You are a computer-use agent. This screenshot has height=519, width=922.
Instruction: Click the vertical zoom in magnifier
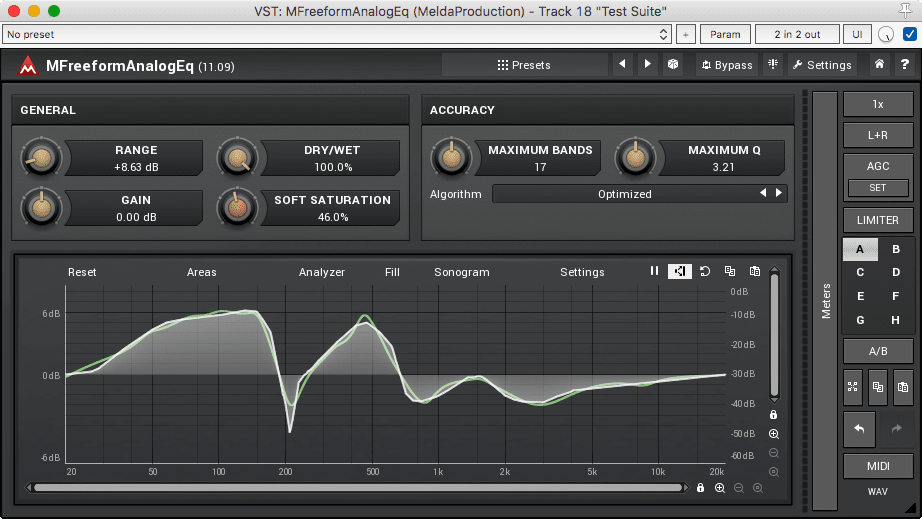point(774,434)
